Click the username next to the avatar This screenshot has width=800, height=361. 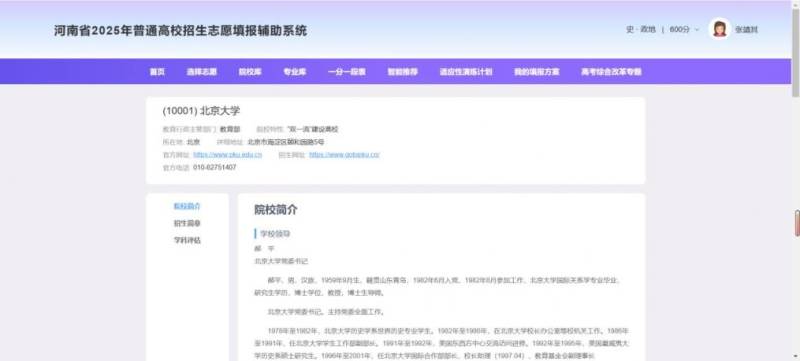click(746, 30)
